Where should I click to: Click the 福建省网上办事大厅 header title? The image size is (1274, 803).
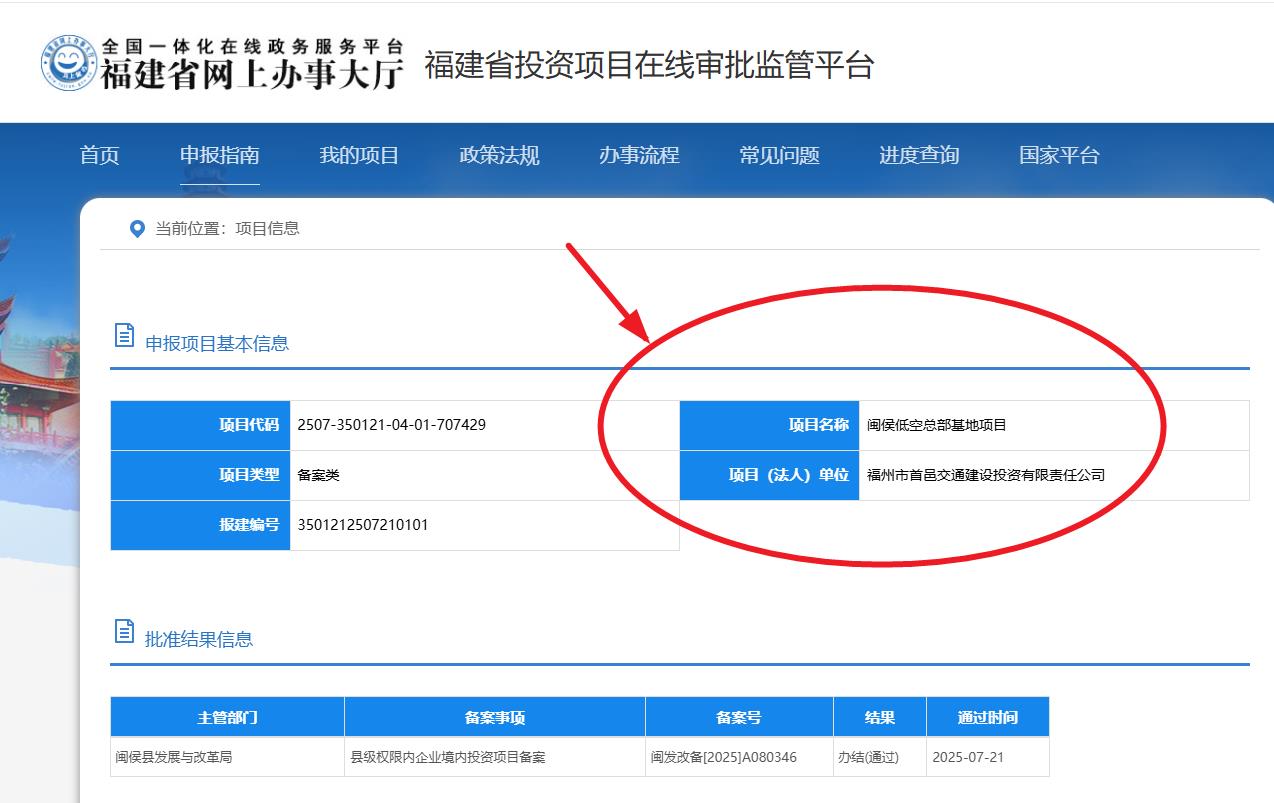[x=252, y=74]
